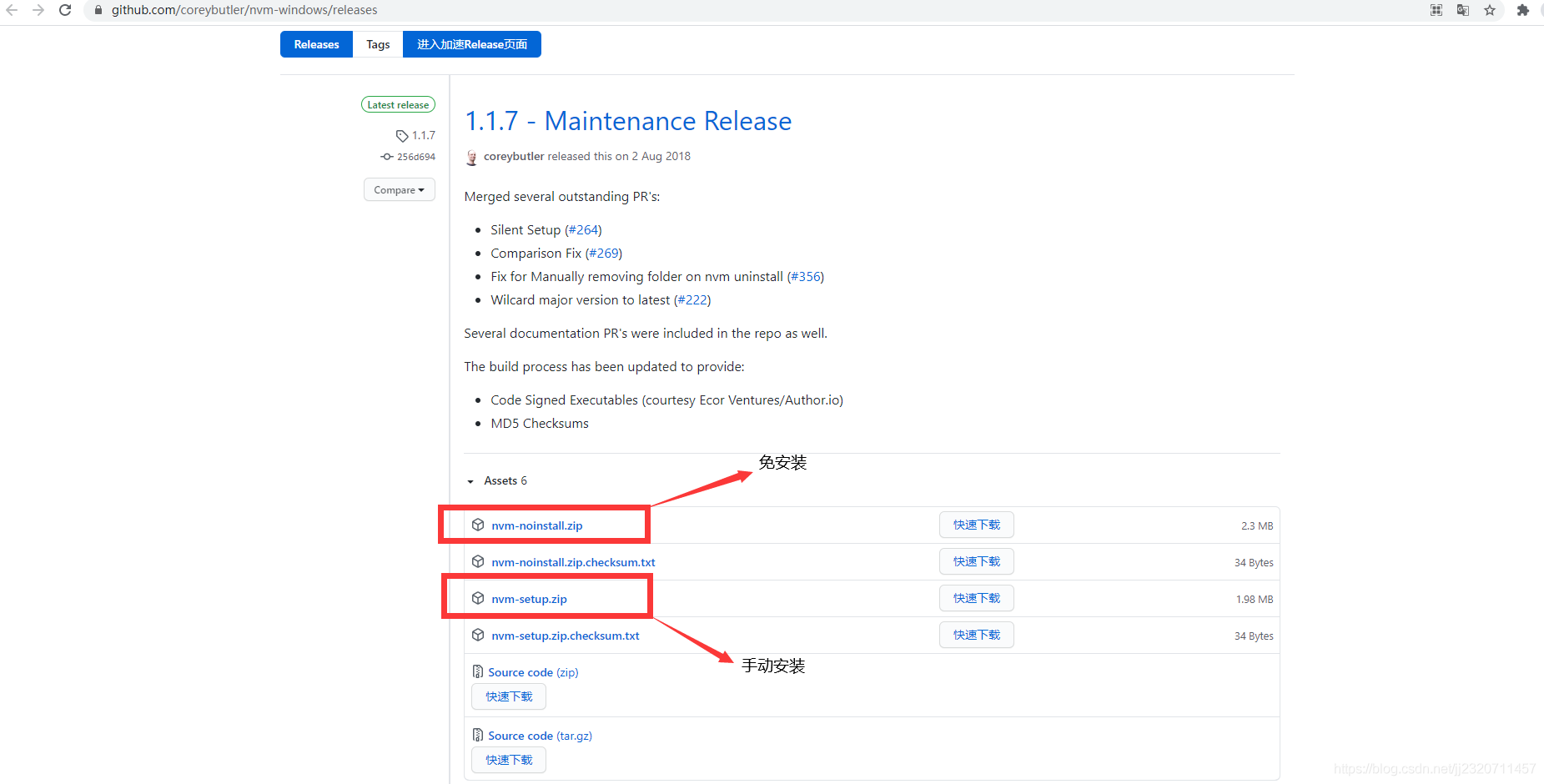1544x784 pixels.
Task: Select the Releases tab
Action: point(316,44)
